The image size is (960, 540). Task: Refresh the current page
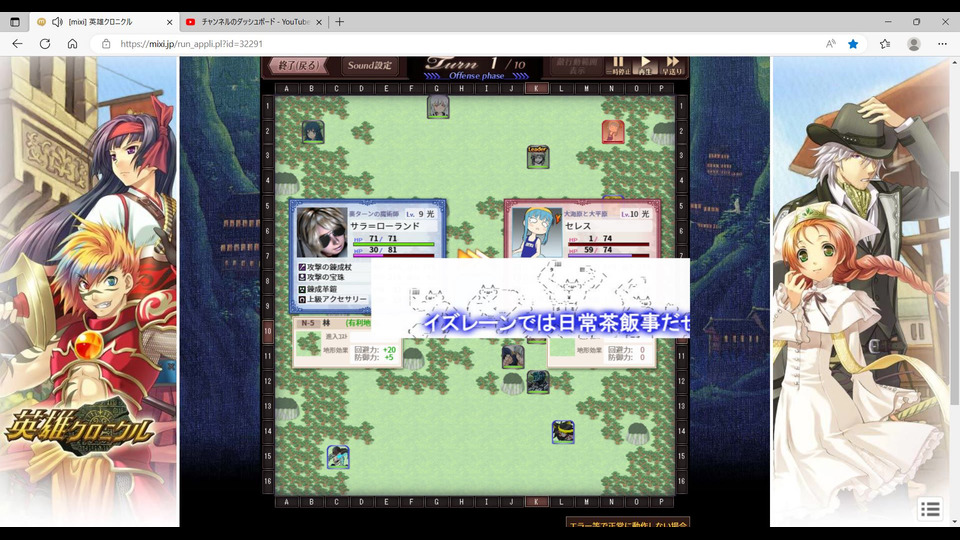pos(45,44)
